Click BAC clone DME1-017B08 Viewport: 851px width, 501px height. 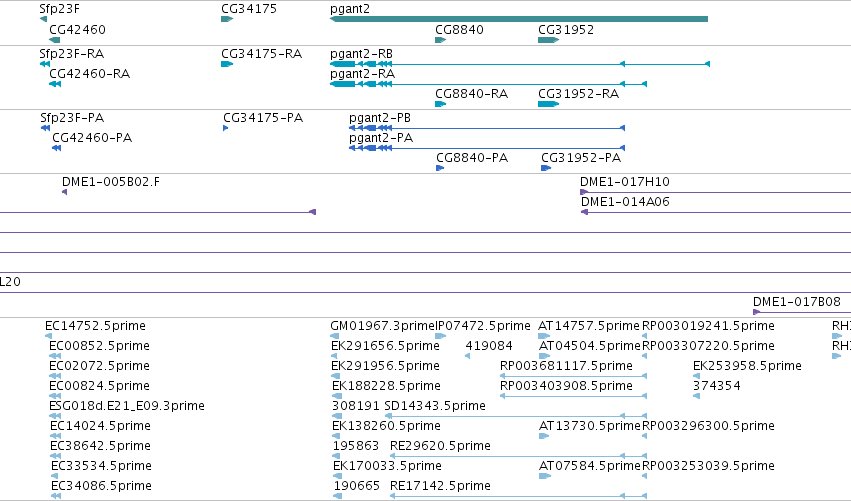click(802, 312)
